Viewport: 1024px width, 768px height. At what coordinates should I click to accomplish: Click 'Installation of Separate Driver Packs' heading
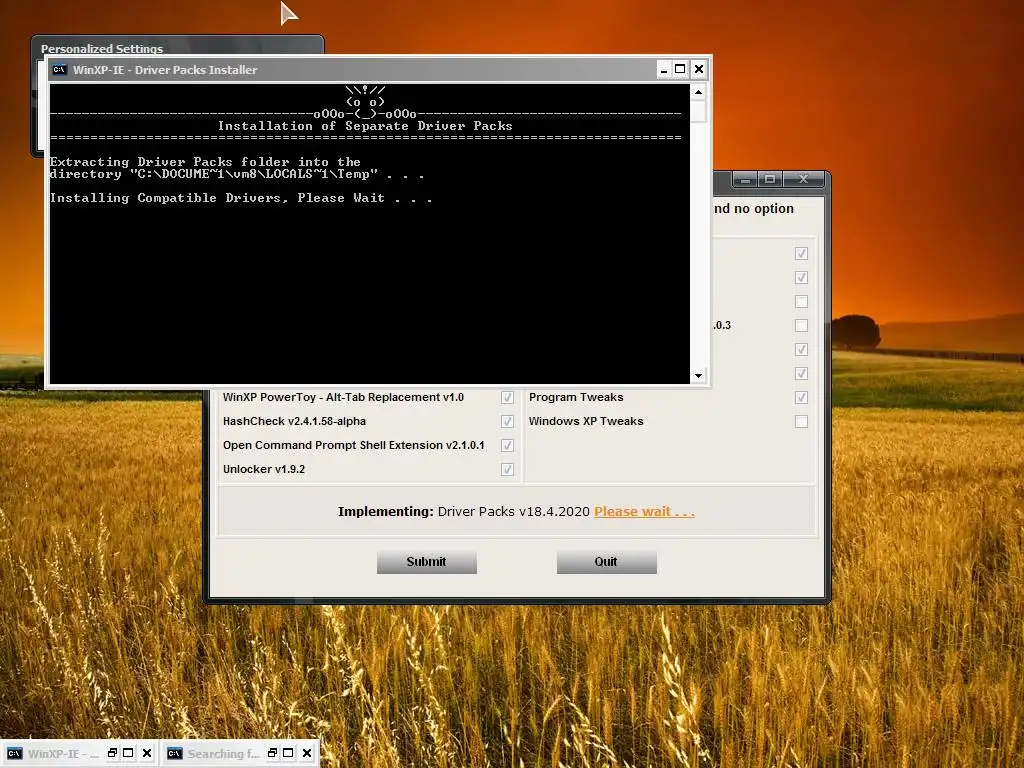[365, 126]
